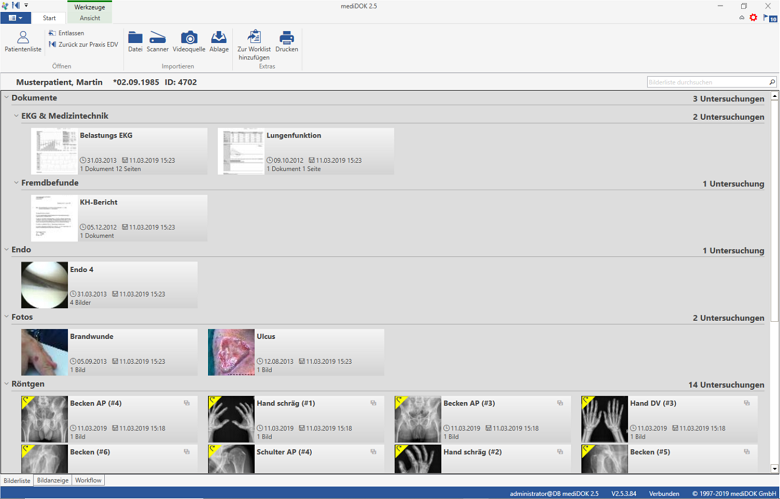Open the Workflow bottom tab

[x=88, y=480]
